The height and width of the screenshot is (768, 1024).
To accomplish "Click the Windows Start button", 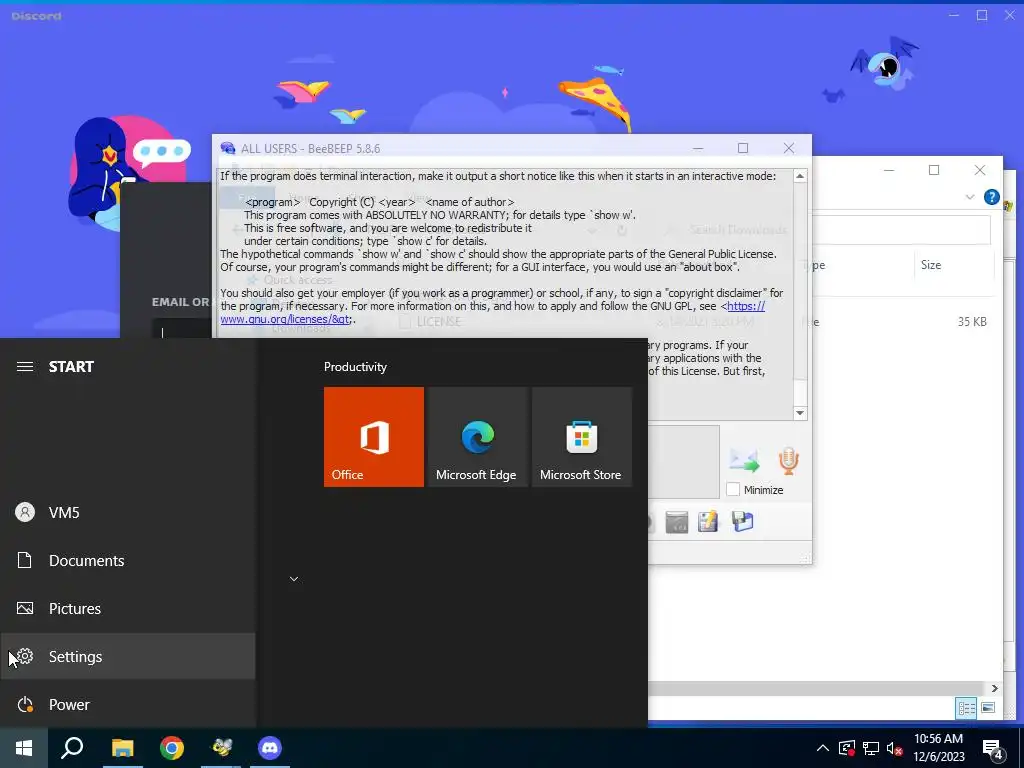I will [24, 748].
